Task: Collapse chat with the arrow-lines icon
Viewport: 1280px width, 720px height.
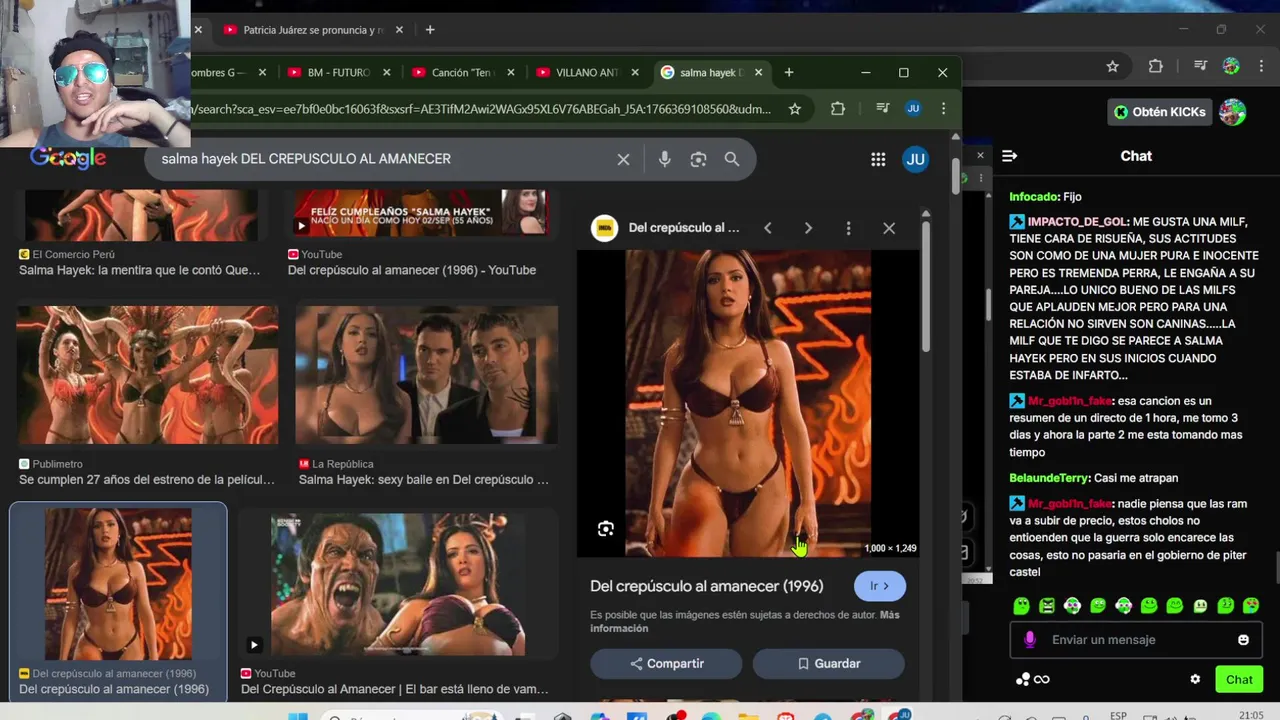Action: pos(1009,156)
